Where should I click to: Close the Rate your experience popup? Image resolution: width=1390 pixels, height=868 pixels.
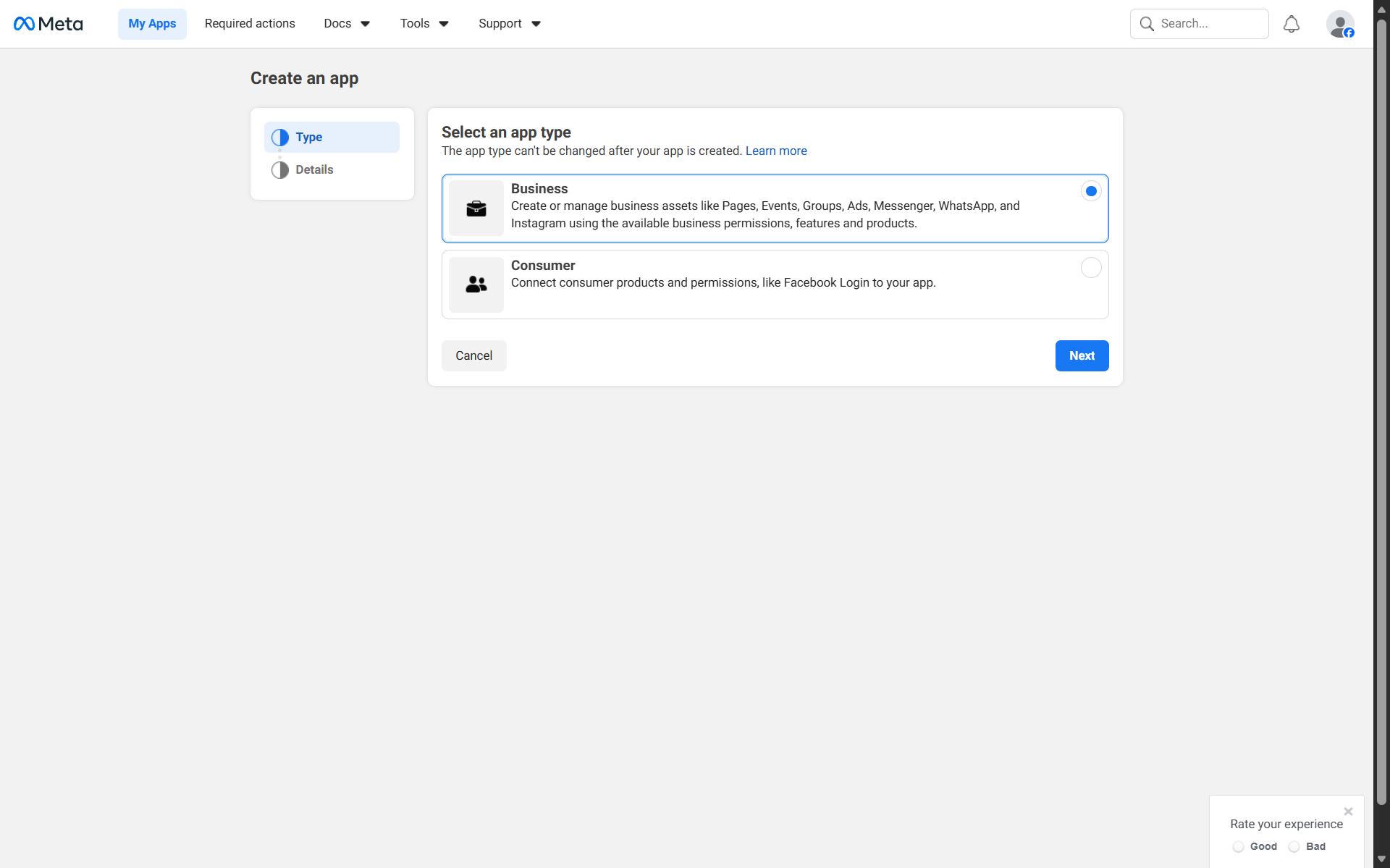(x=1348, y=812)
